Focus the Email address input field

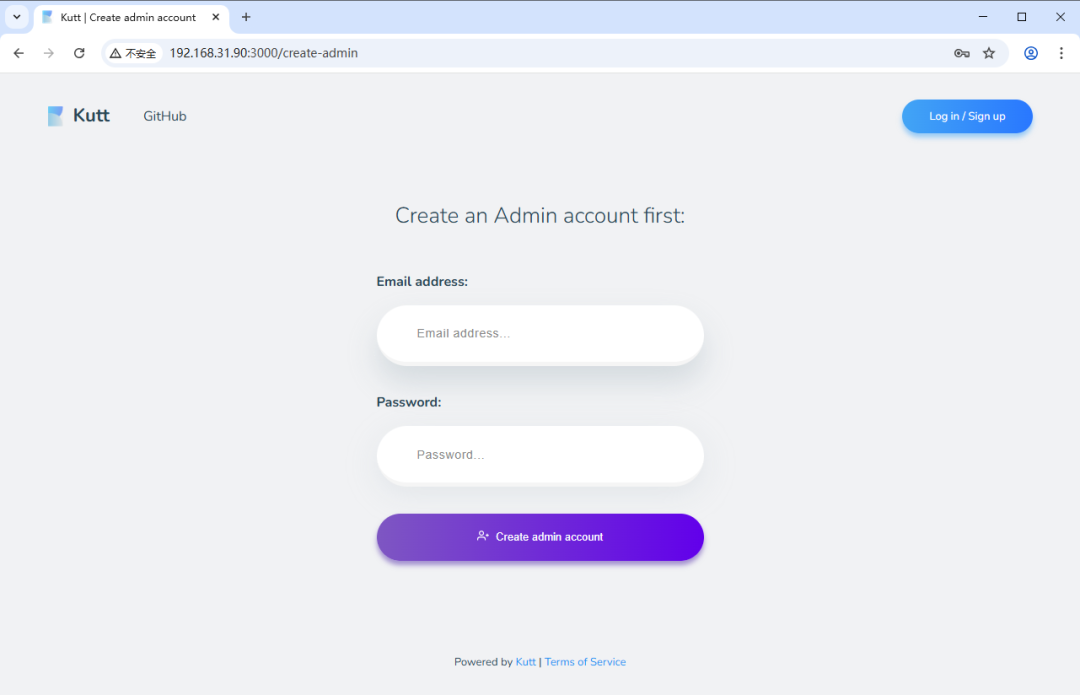(x=540, y=333)
